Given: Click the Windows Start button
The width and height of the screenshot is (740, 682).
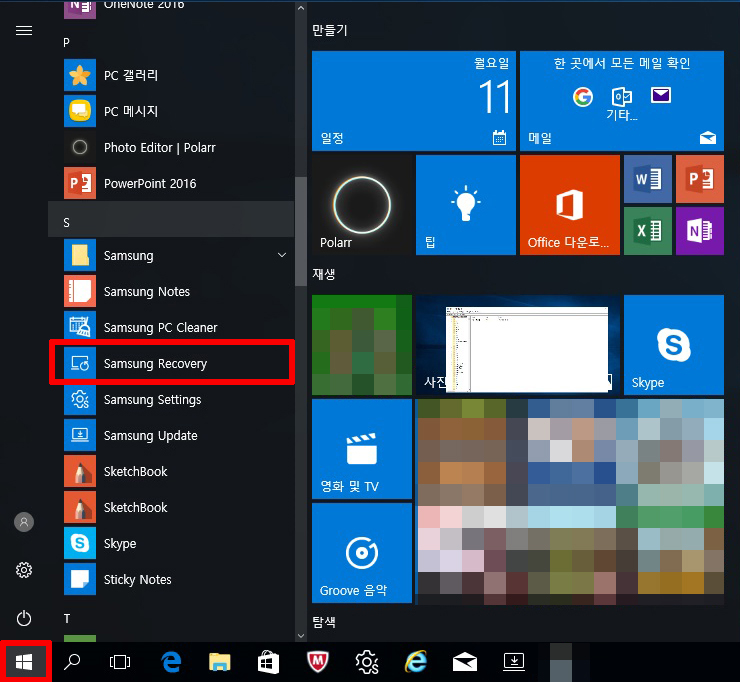Looking at the screenshot, I should [24, 662].
